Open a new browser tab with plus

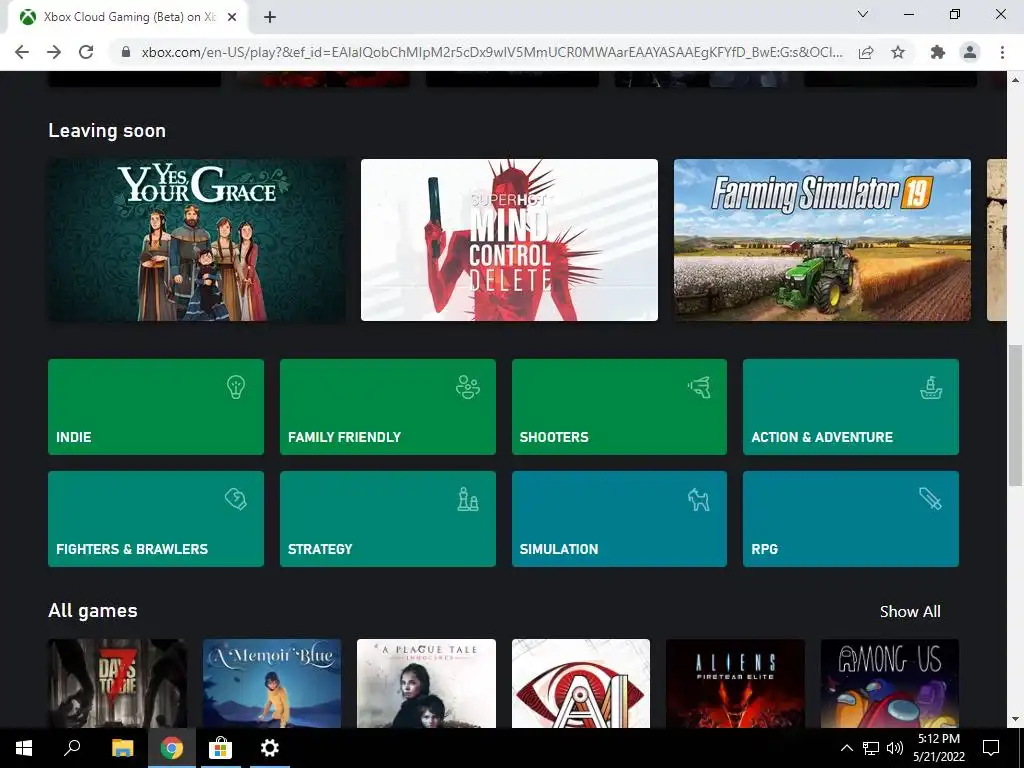click(x=270, y=17)
